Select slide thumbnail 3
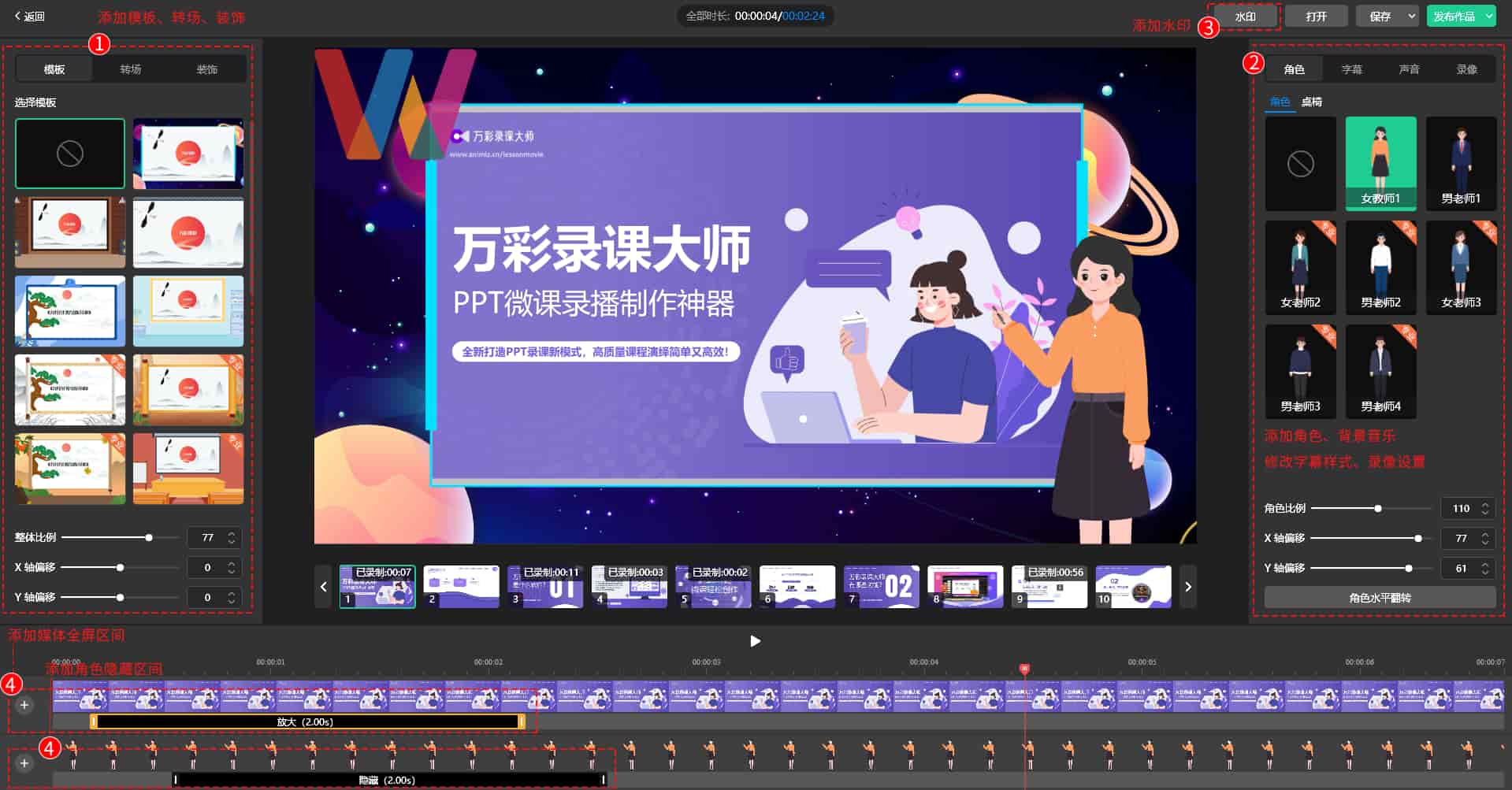This screenshot has height=790, width=1512. coord(545,587)
